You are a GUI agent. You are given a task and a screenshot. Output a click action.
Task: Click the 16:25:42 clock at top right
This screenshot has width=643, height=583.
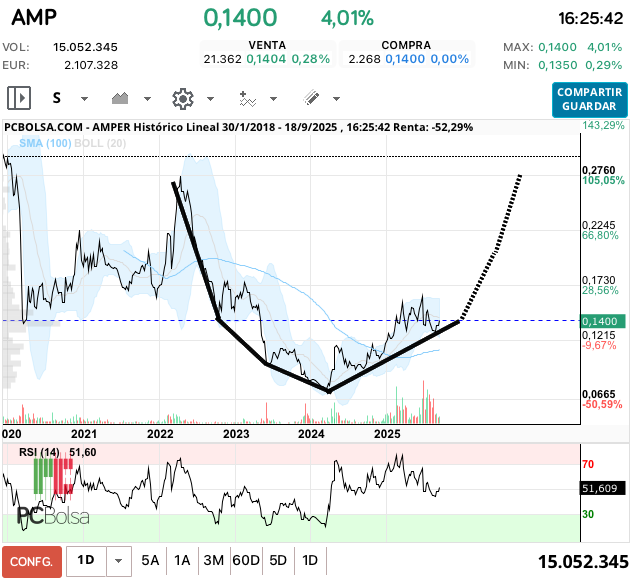coord(591,18)
